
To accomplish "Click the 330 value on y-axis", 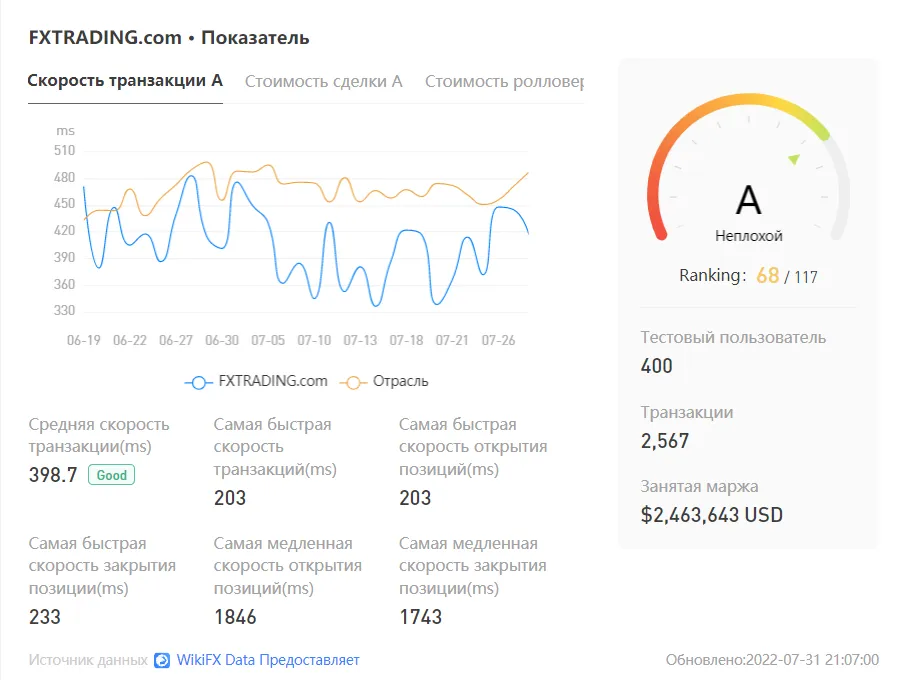I will click(64, 311).
